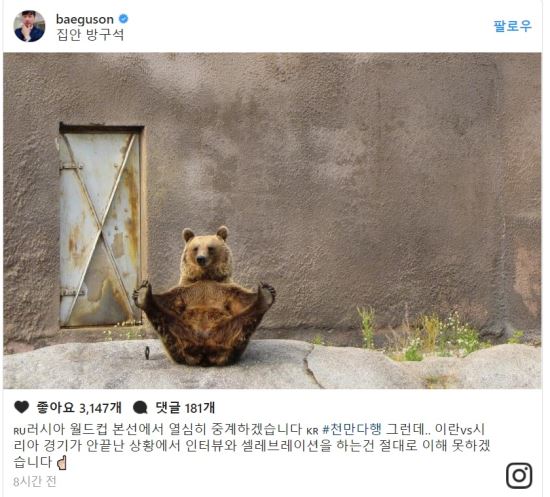Tap the heart like icon
Screen dimensions: 550x497
pos(22,407)
